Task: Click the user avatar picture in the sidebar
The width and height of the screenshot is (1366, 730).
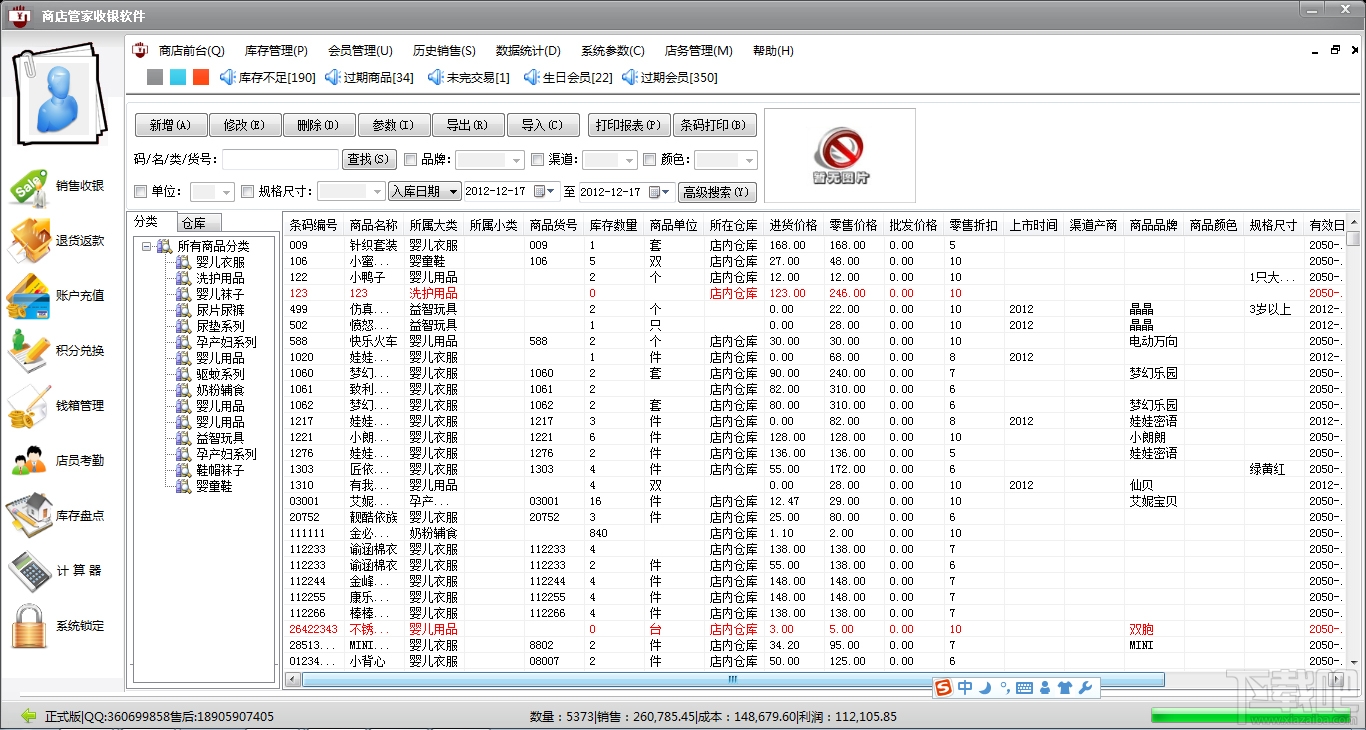Action: click(x=61, y=97)
